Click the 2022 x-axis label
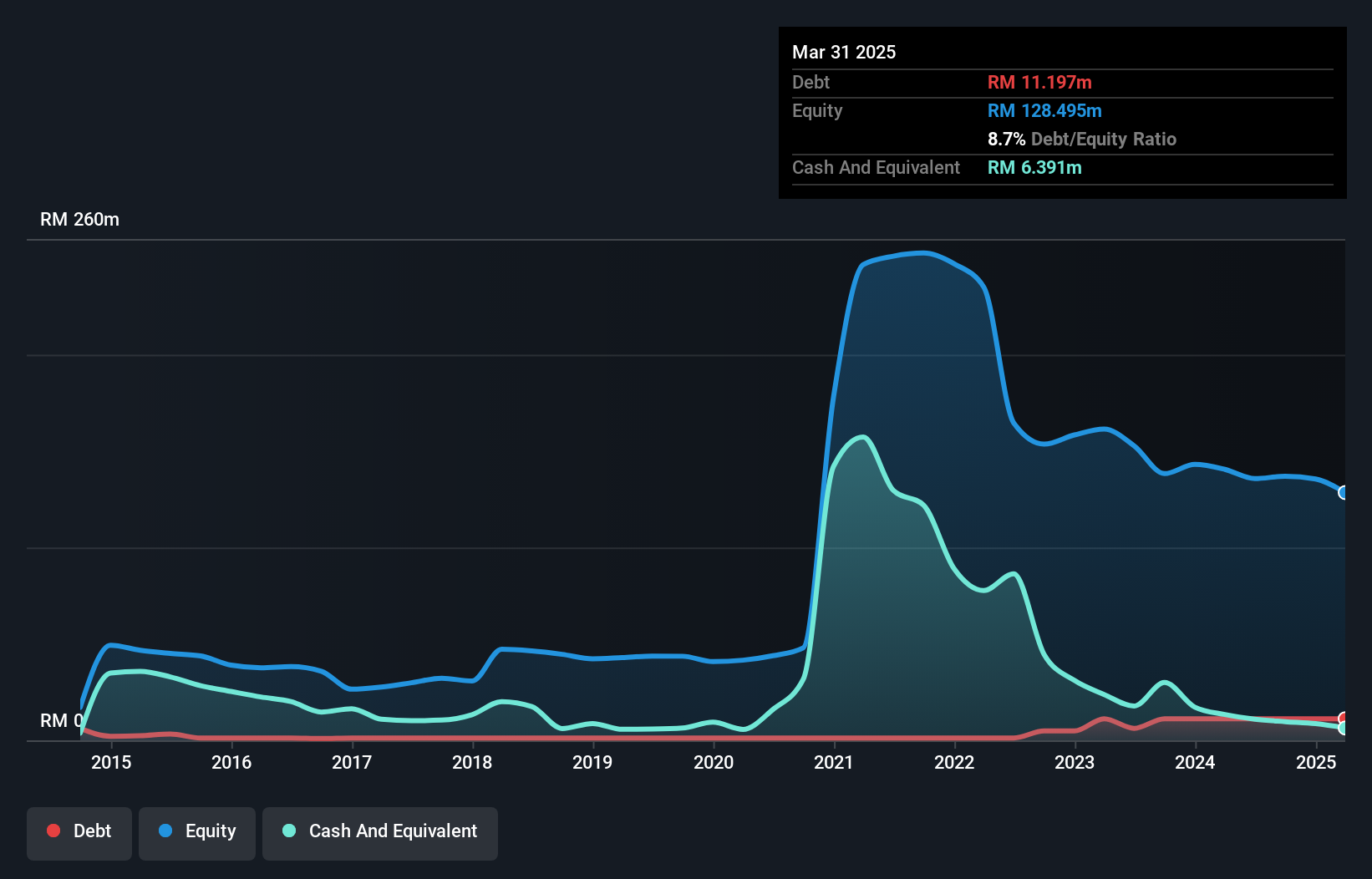The width and height of the screenshot is (1372, 879). (954, 762)
